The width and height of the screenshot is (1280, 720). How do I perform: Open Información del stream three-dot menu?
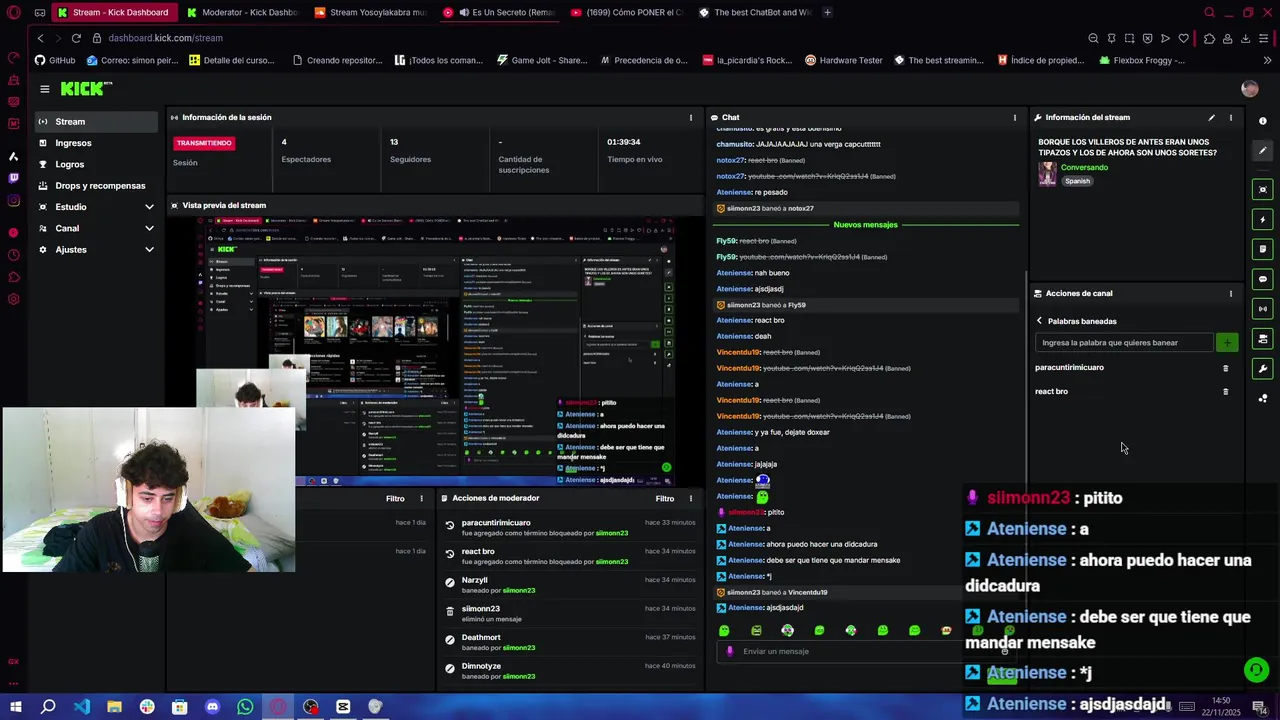click(x=1230, y=117)
